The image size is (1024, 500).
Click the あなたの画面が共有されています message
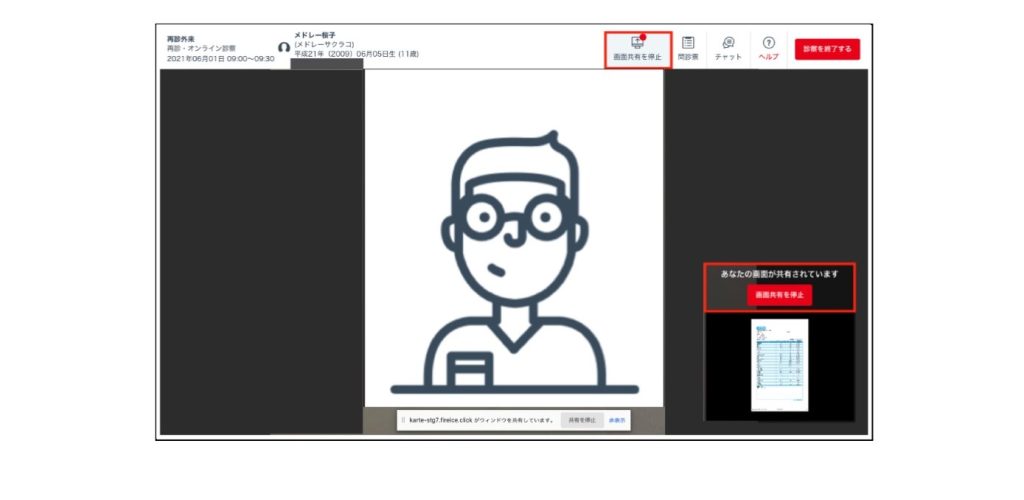779,273
